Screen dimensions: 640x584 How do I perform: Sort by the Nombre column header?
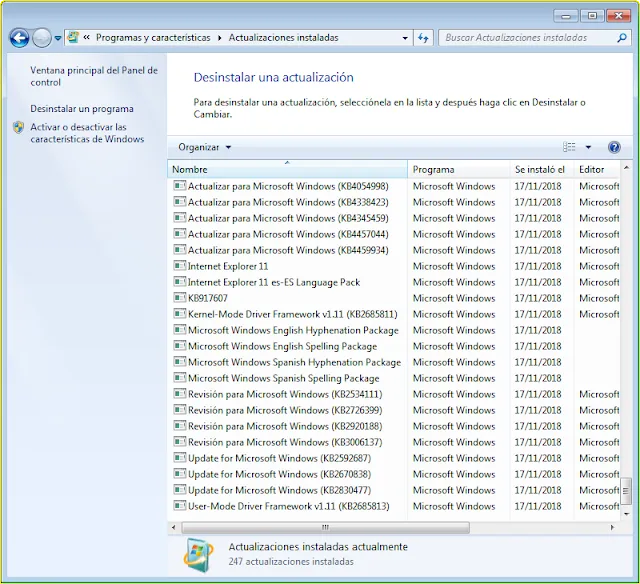point(287,169)
